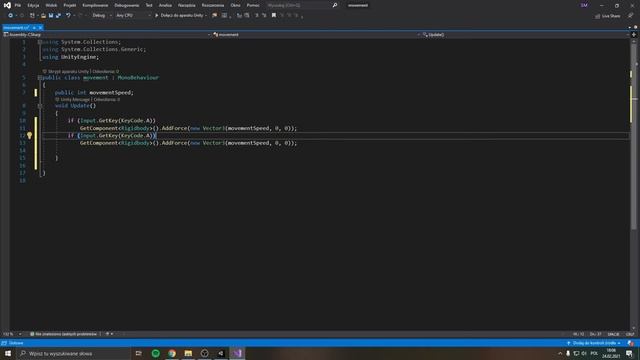Open Spotify from the taskbar

tap(156, 353)
